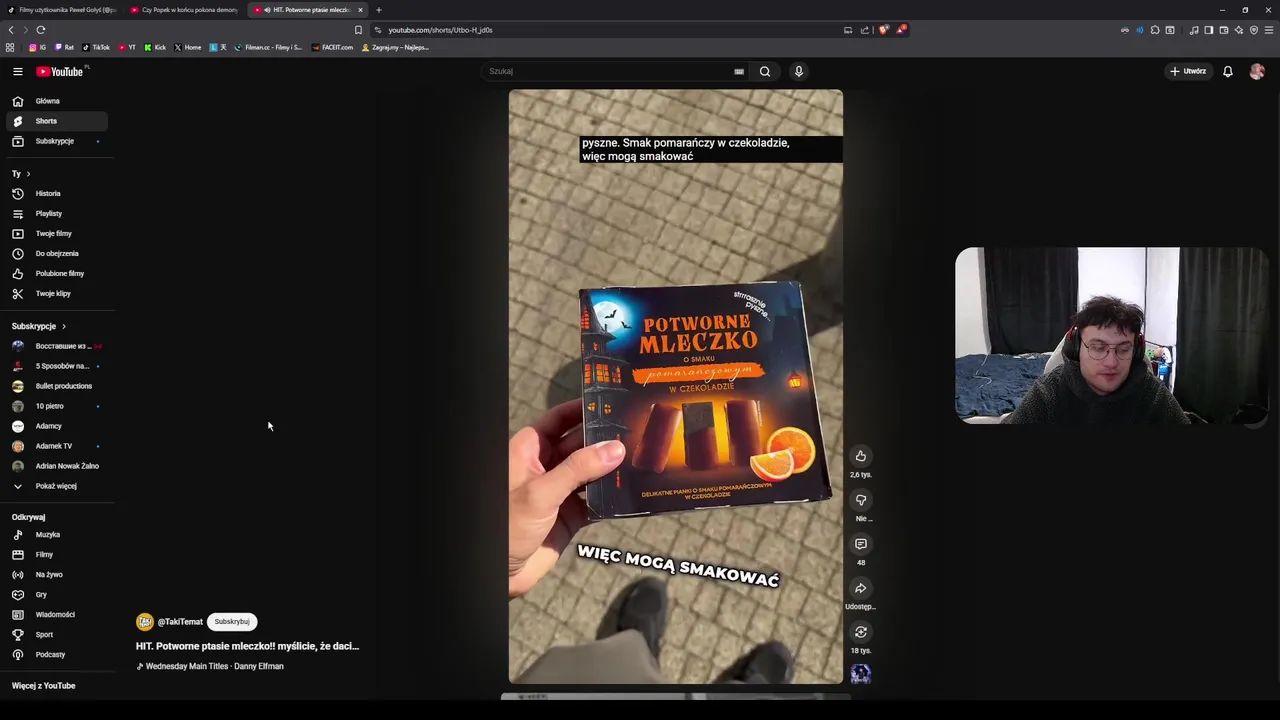Viewport: 1280px width, 720px height.
Task: Open the browser extensions puzzle icon
Action: click(1155, 30)
